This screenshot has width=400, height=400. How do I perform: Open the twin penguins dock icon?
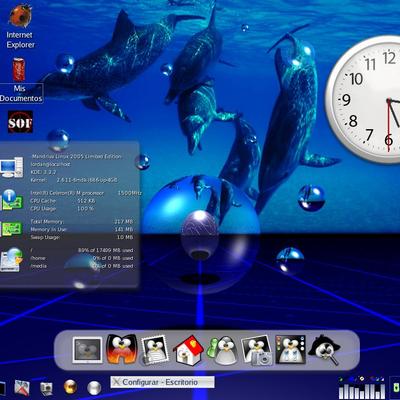coord(290,350)
